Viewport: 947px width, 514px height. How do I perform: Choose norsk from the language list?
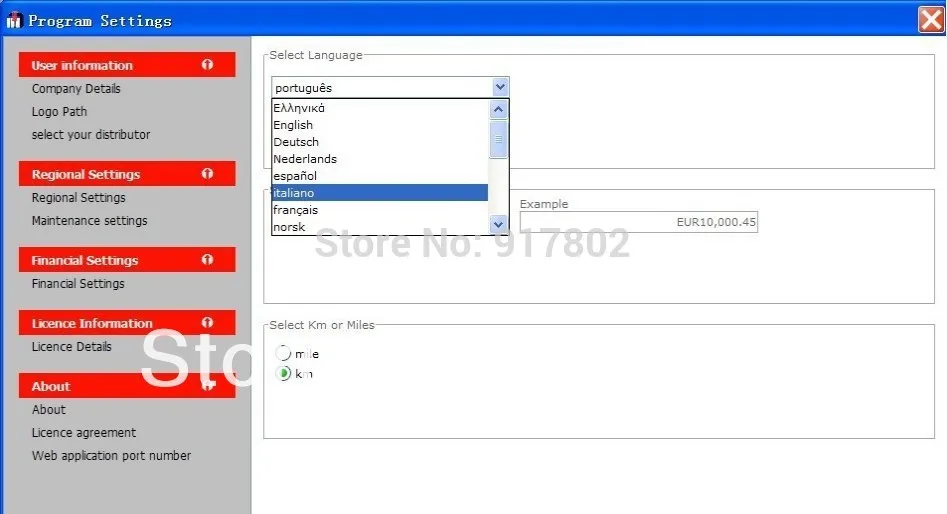380,226
